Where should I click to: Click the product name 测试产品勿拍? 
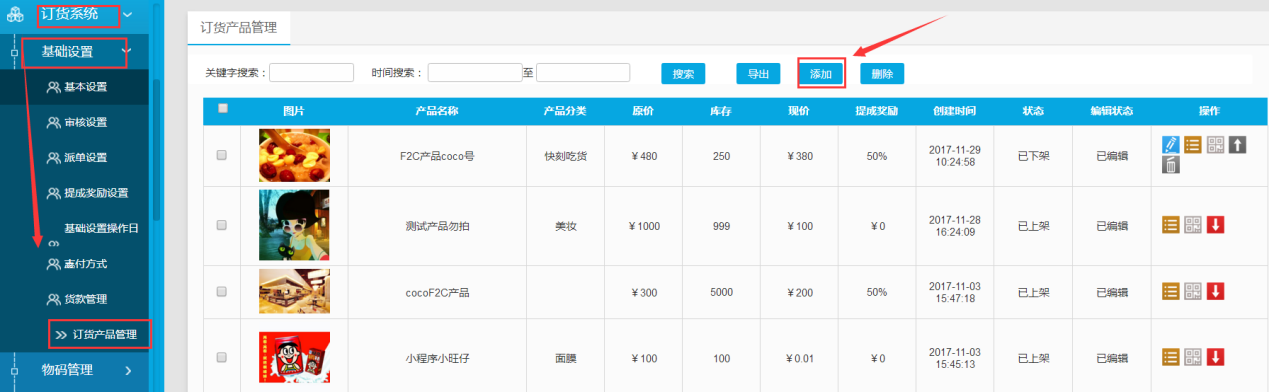tap(437, 226)
